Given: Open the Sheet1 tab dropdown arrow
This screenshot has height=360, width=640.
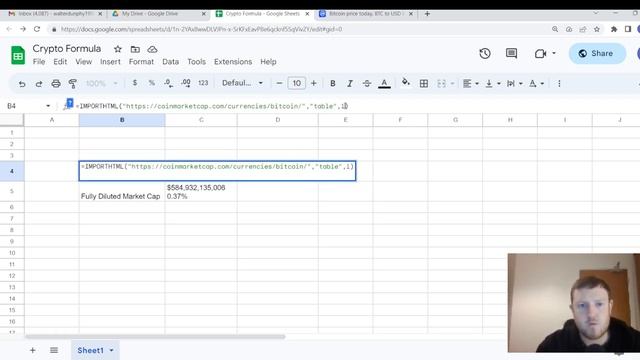Looking at the screenshot, I should point(111,350).
